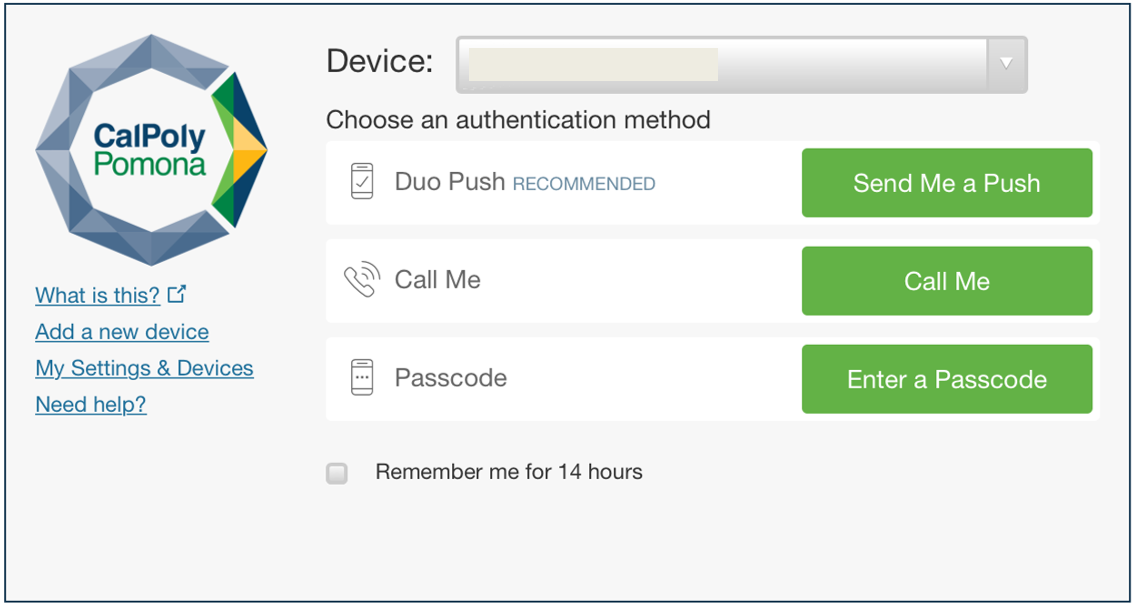The image size is (1132, 608).
Task: Click the Cal Poly Pomona octagon logo
Action: (152, 149)
